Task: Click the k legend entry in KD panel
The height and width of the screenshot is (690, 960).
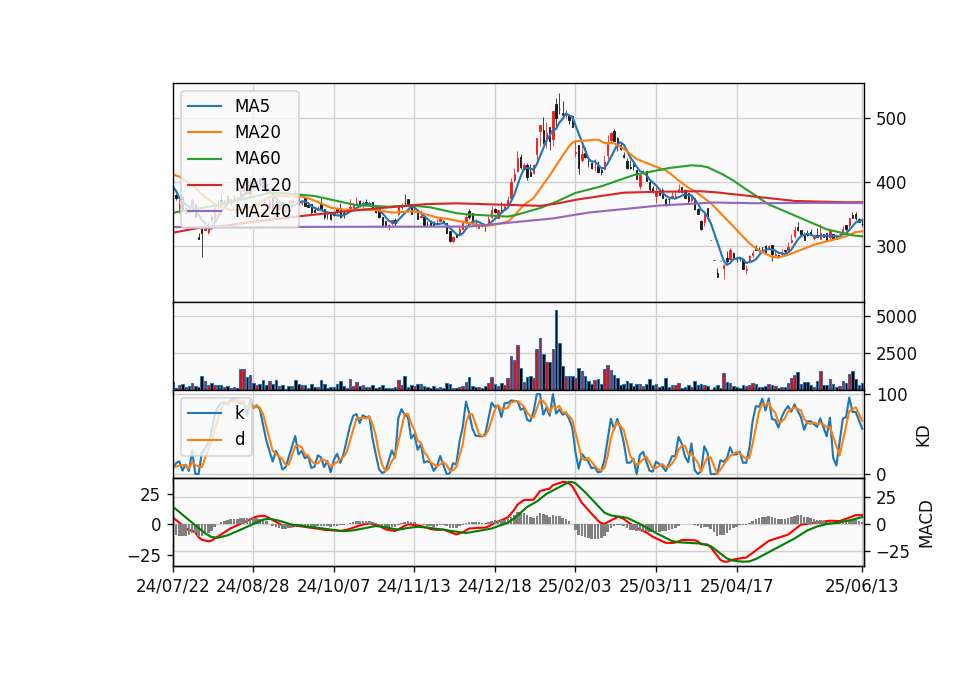Action: tap(239, 413)
